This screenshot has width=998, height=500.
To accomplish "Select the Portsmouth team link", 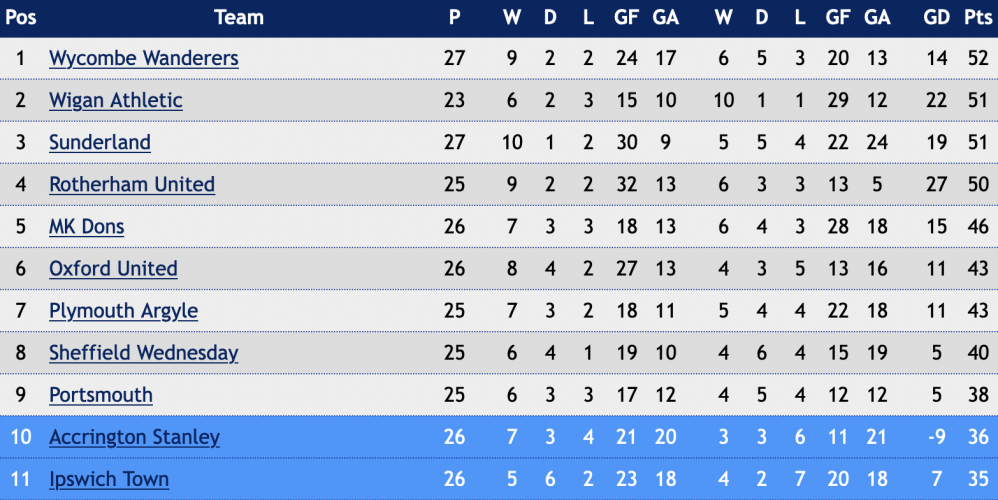I will [101, 395].
